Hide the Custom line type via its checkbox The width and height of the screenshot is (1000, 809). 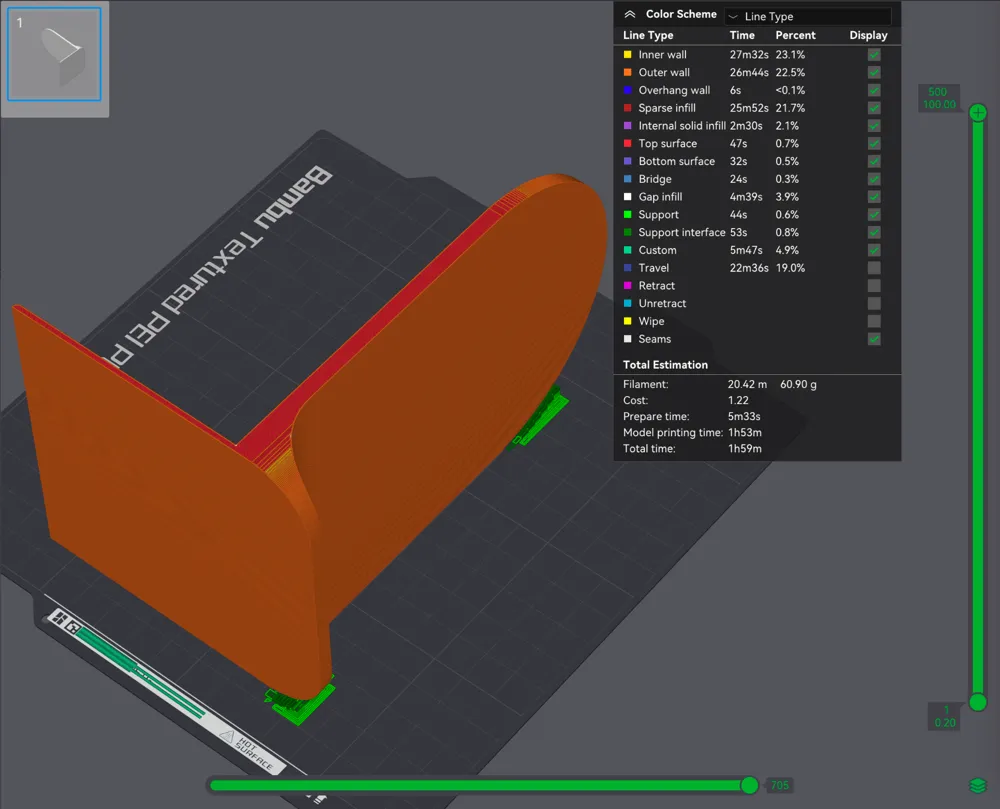(x=874, y=250)
